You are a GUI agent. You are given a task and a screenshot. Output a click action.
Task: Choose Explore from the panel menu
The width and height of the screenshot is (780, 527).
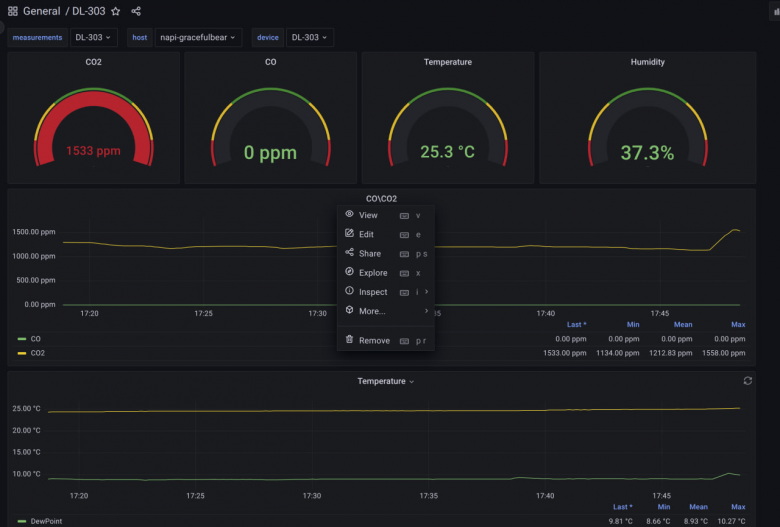[386, 273]
